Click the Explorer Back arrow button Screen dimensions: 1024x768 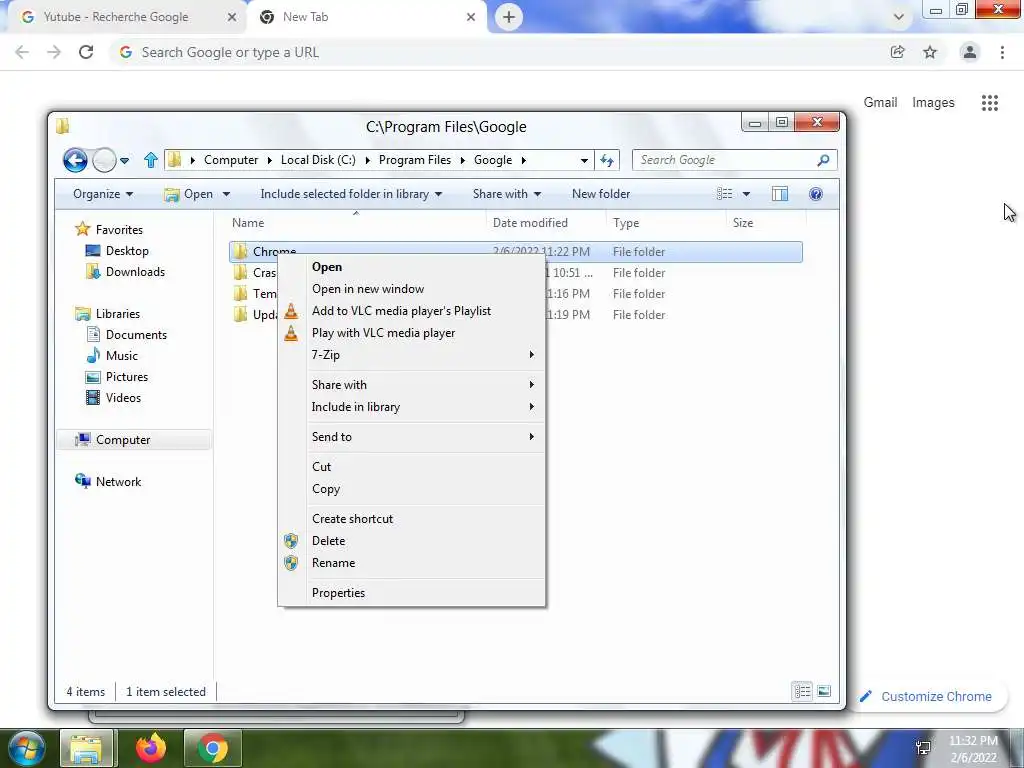75,160
